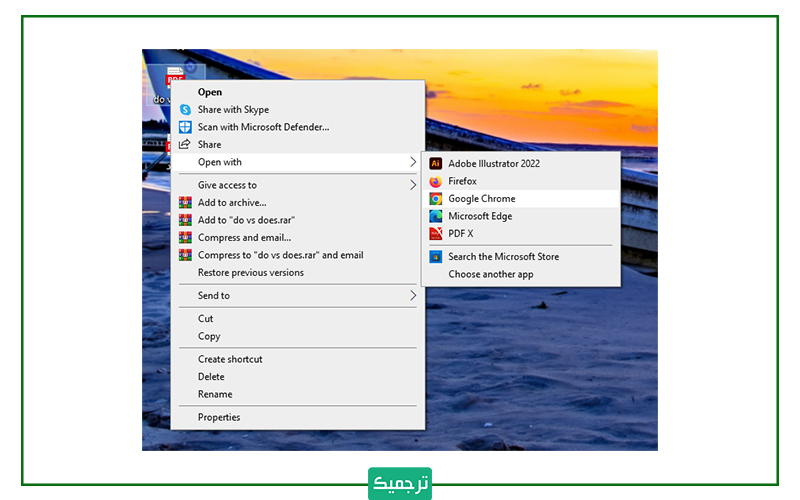
Task: Open with PDF X
Action: pos(521,234)
